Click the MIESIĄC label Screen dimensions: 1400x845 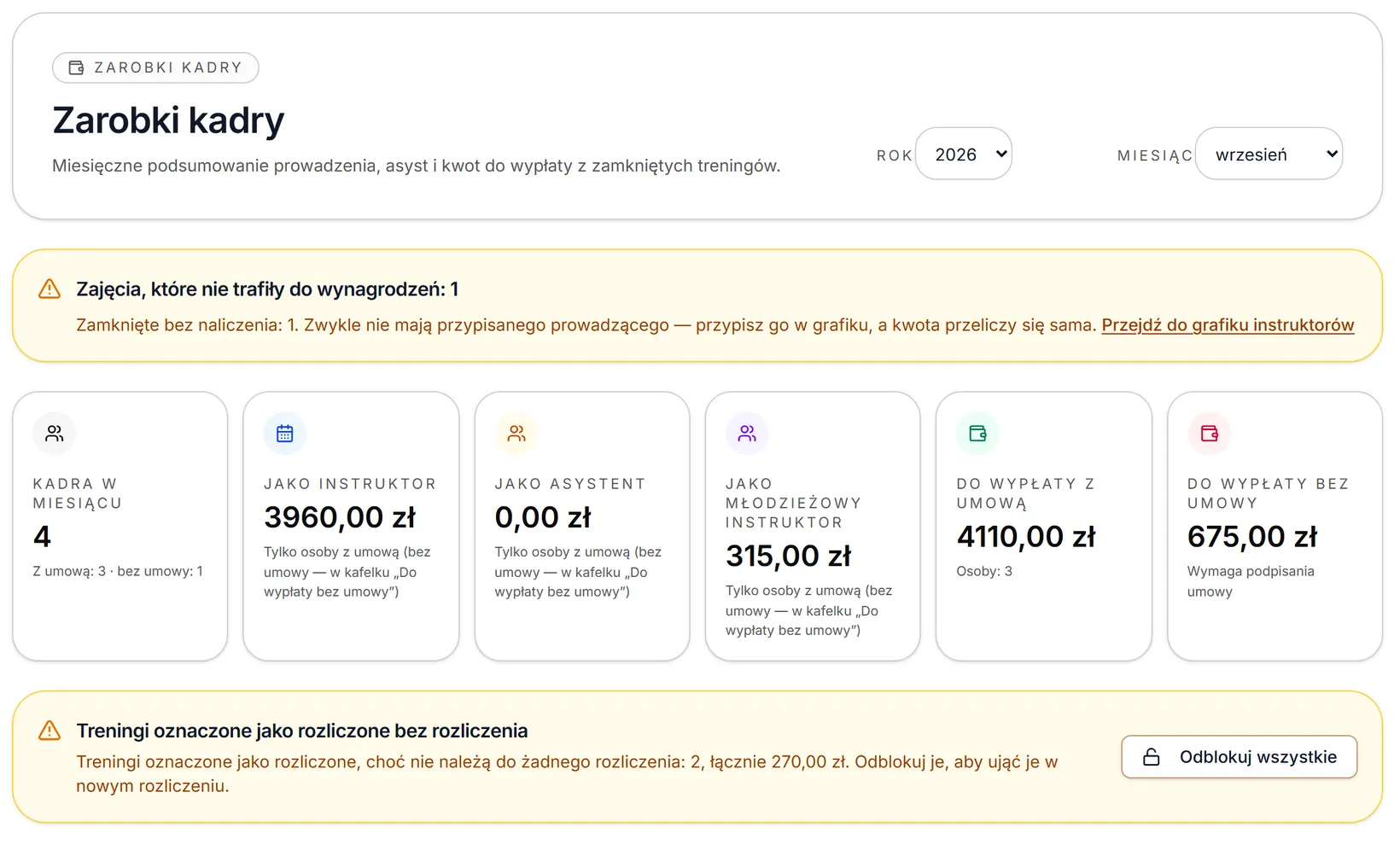(x=1155, y=155)
